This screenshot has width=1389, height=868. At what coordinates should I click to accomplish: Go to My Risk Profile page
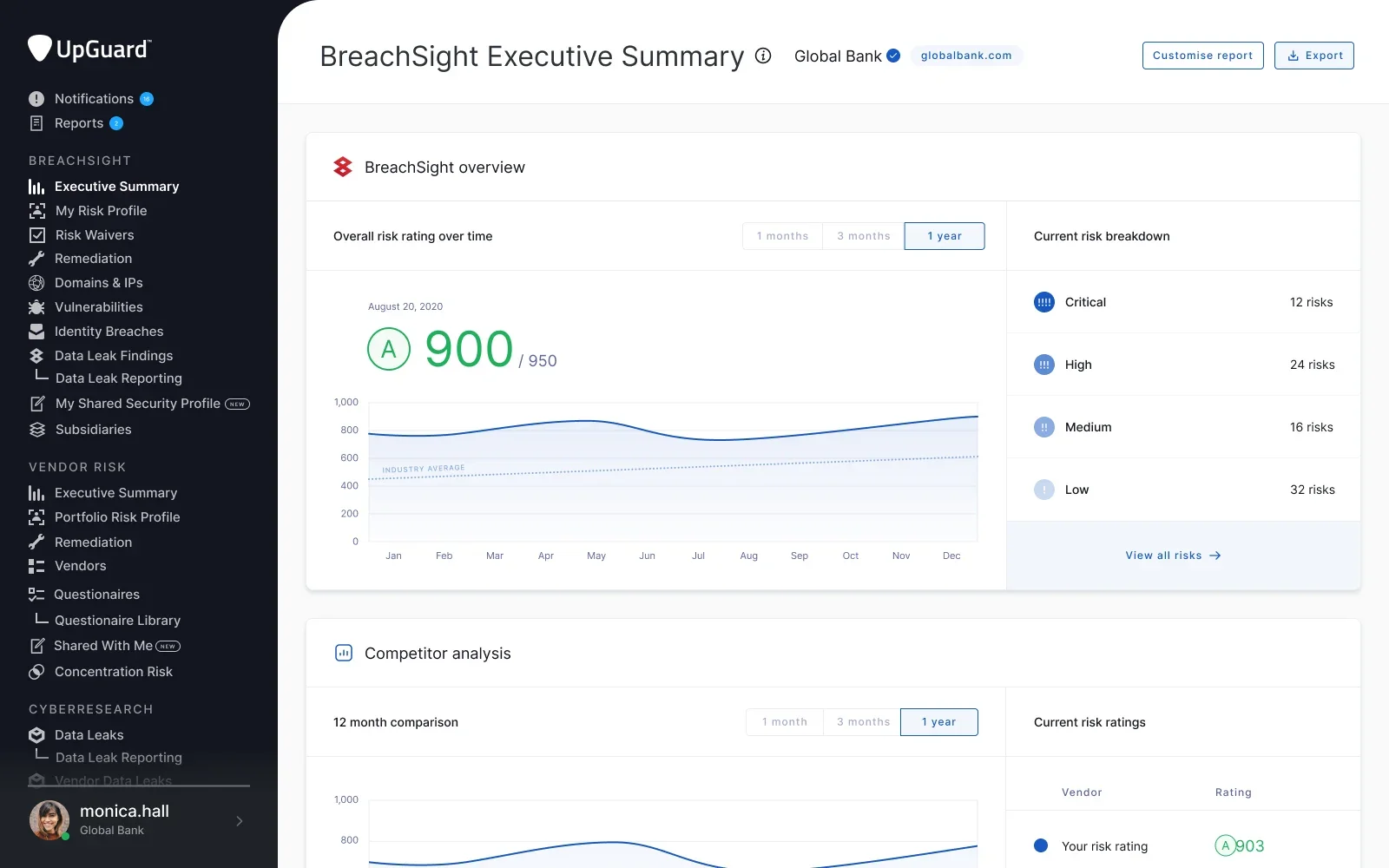click(101, 211)
